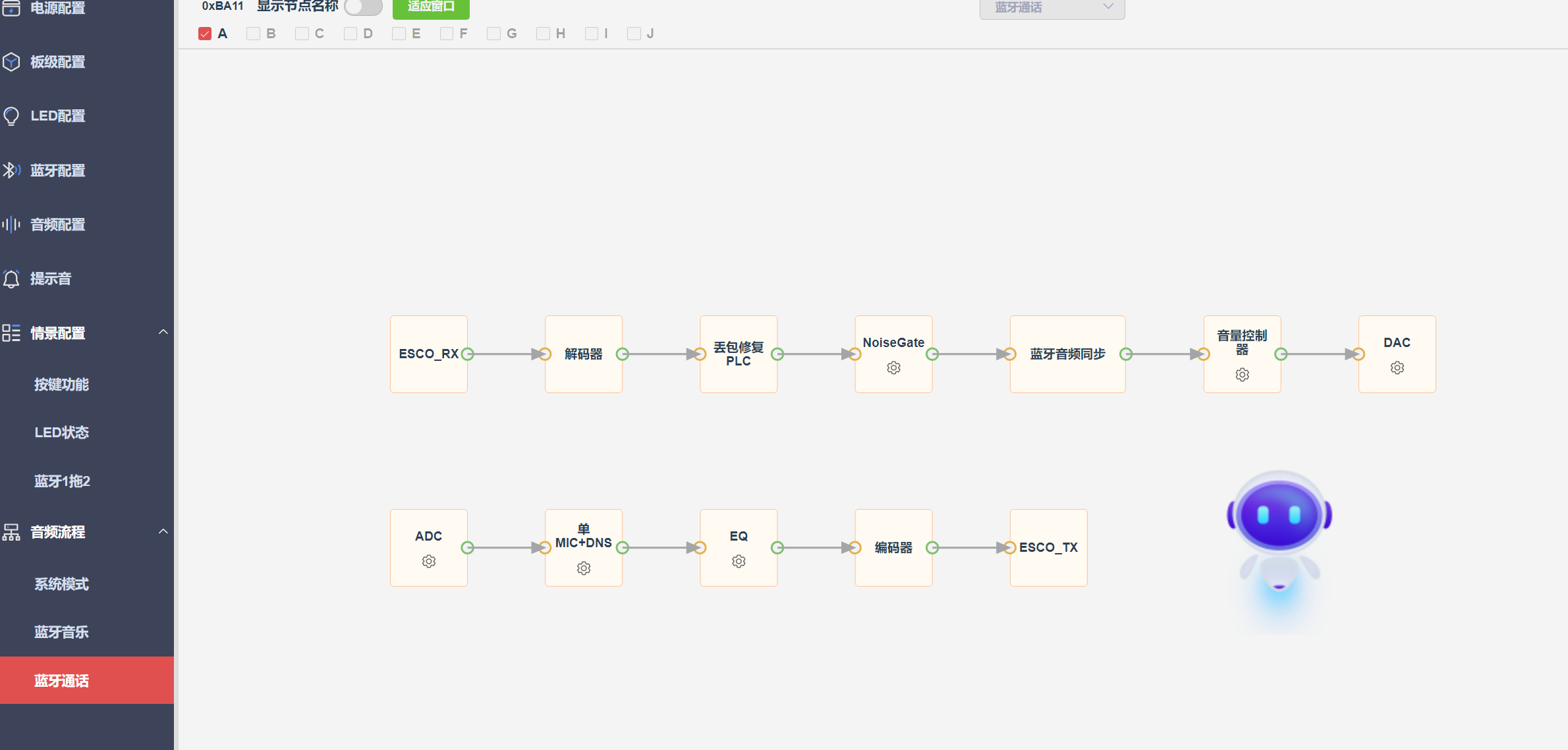Viewport: 1568px width, 750px height.
Task: Select the 解码器 node
Action: (584, 354)
